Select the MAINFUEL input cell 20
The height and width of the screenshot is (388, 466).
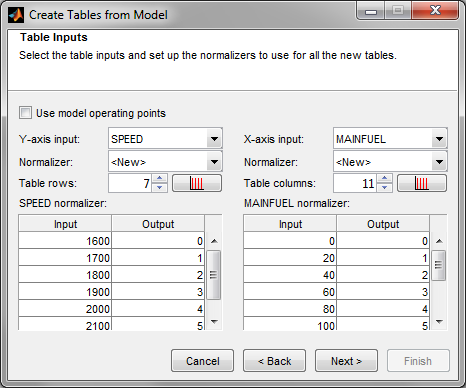[x=290, y=258]
